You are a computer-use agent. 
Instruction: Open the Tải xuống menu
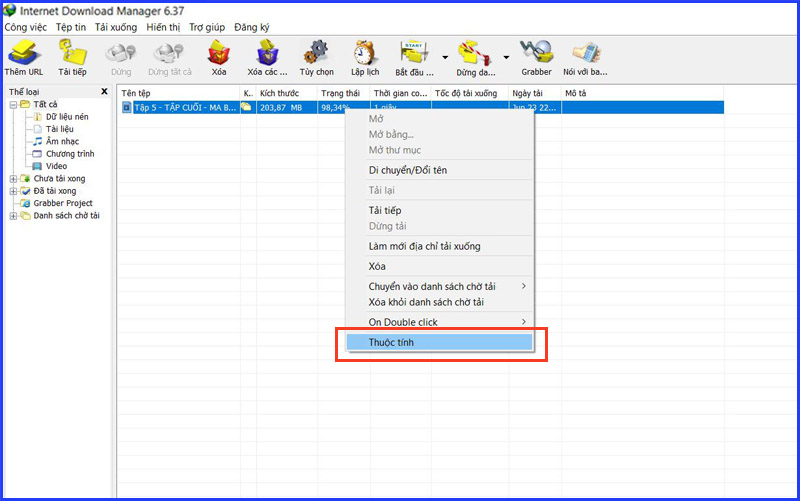pyautogui.click(x=116, y=27)
